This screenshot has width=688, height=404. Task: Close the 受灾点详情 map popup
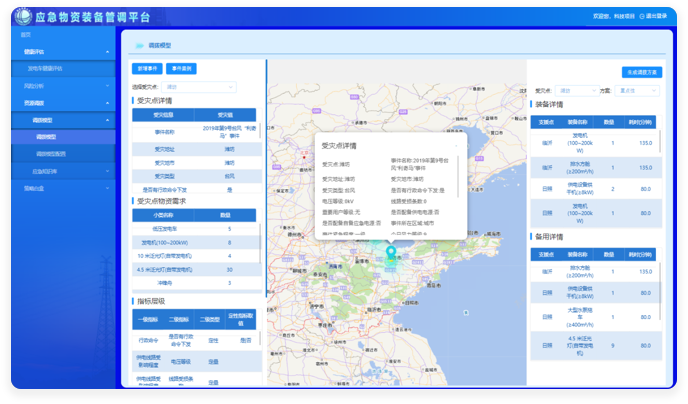point(457,145)
